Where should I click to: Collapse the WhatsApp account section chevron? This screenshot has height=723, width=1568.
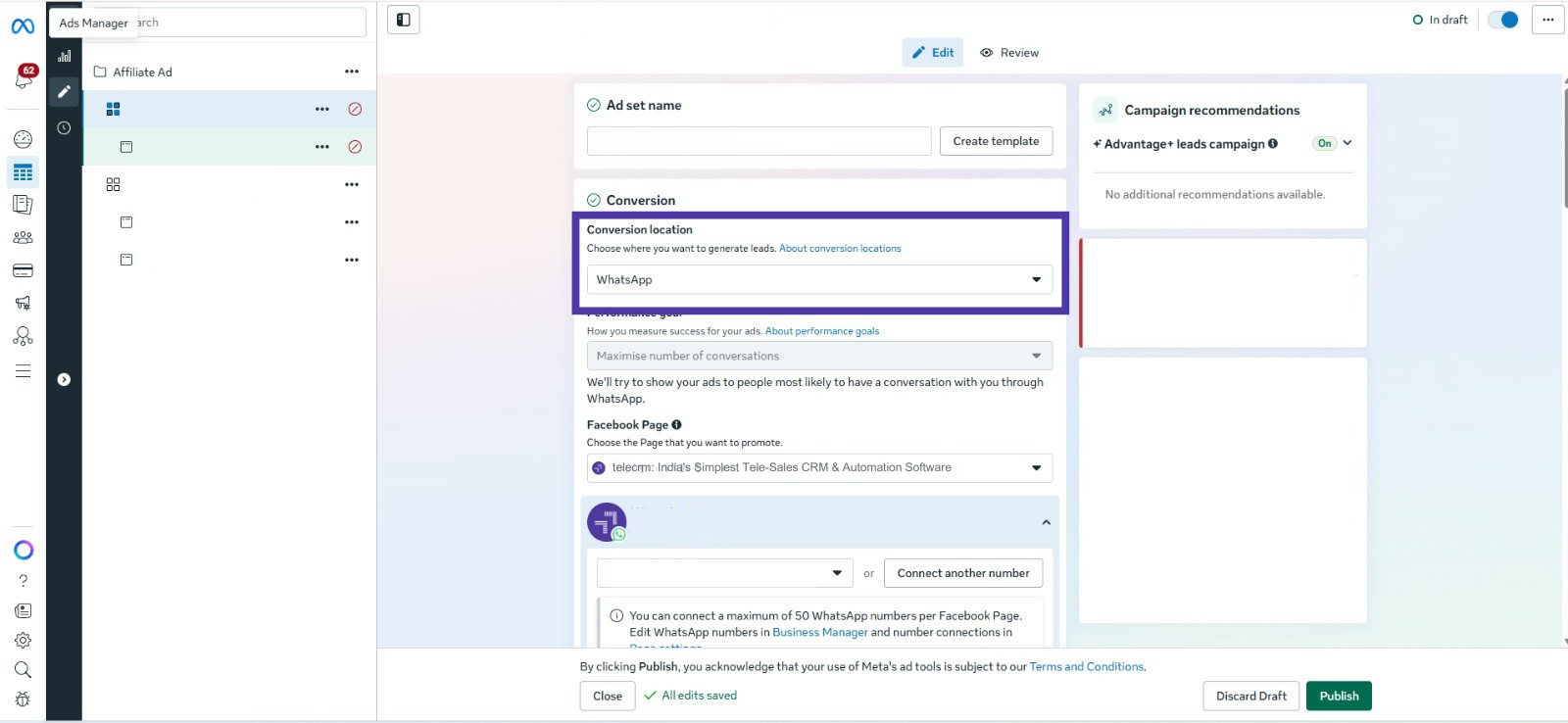(1046, 522)
